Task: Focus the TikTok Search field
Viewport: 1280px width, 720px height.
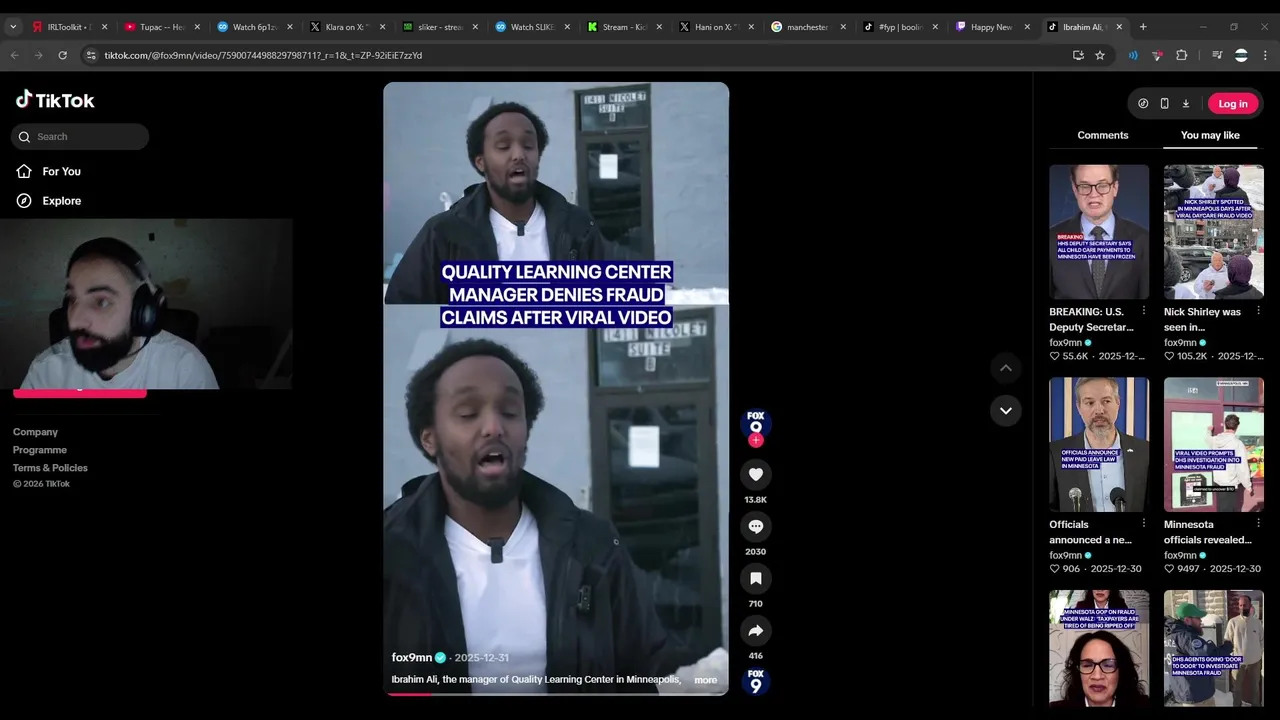Action: click(80, 137)
